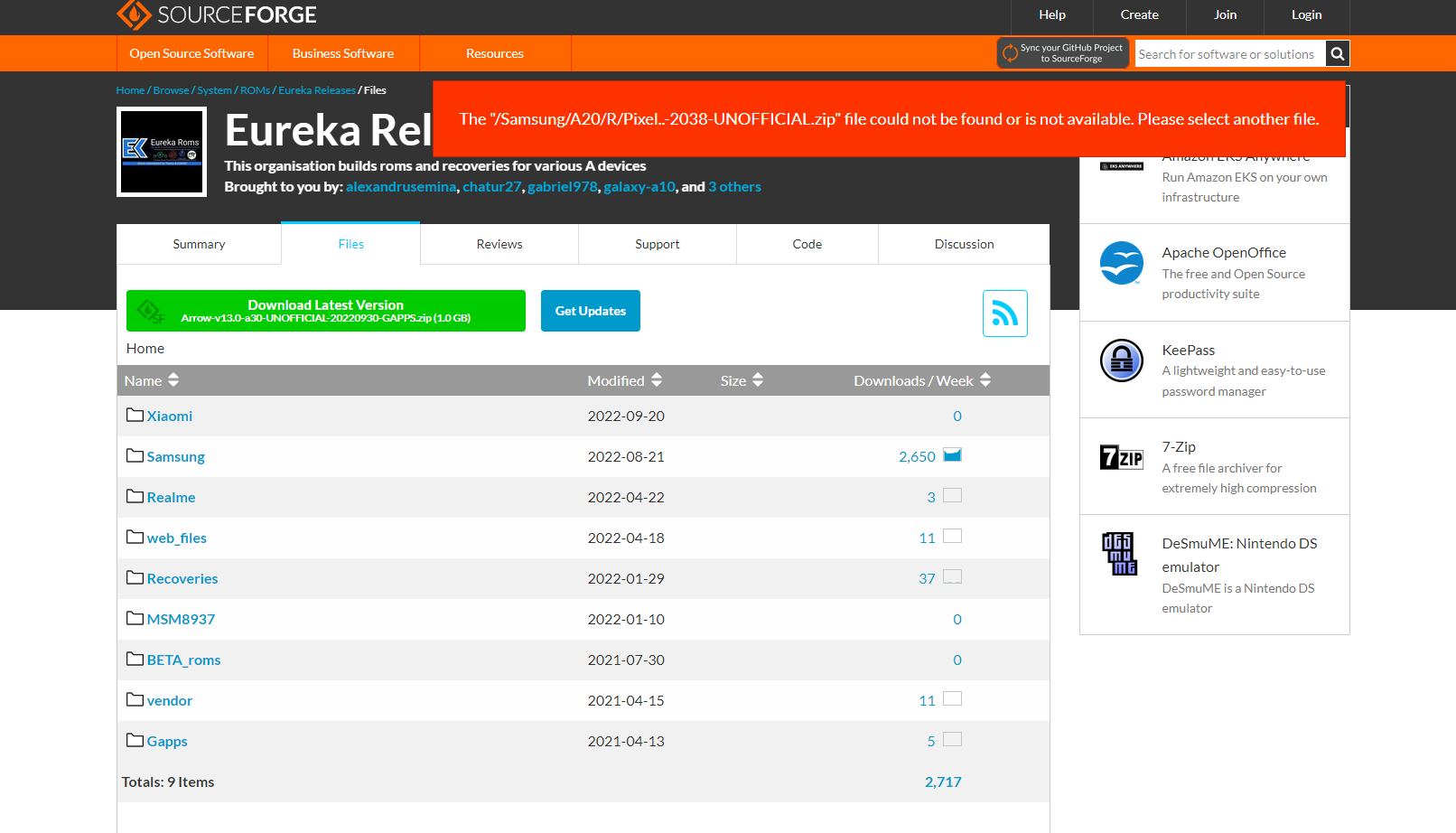Open contributor gabriel978 profile link

pos(563,187)
